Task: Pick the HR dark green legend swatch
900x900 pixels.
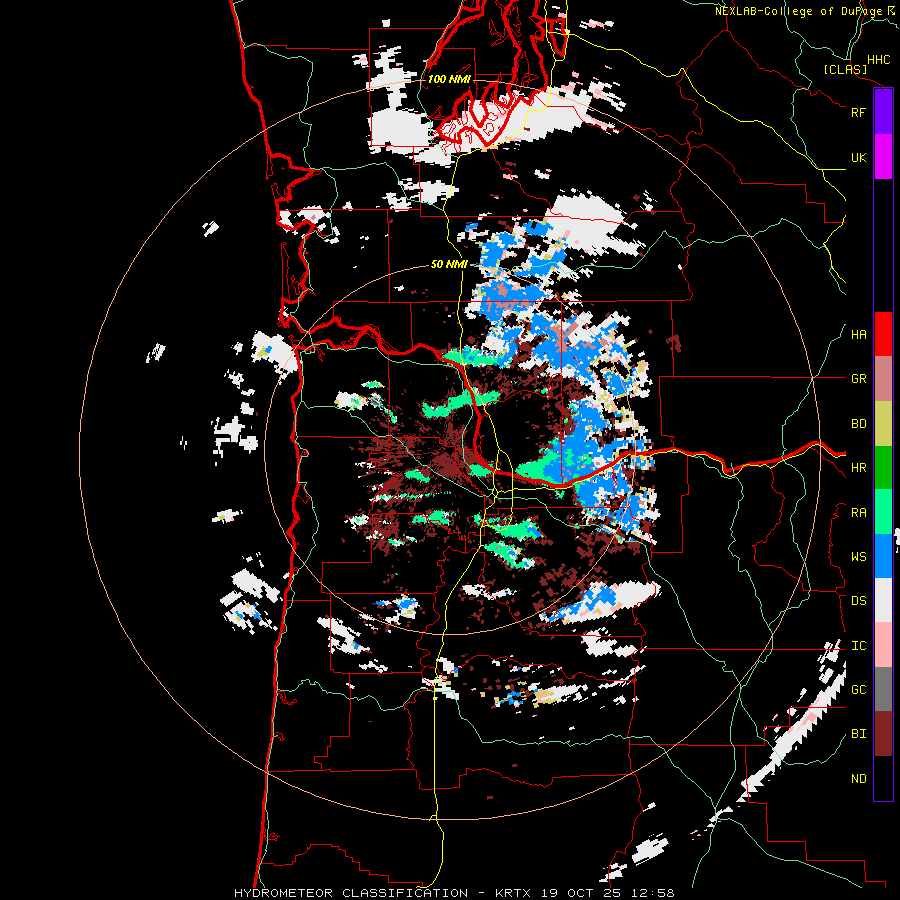Action: tap(883, 468)
